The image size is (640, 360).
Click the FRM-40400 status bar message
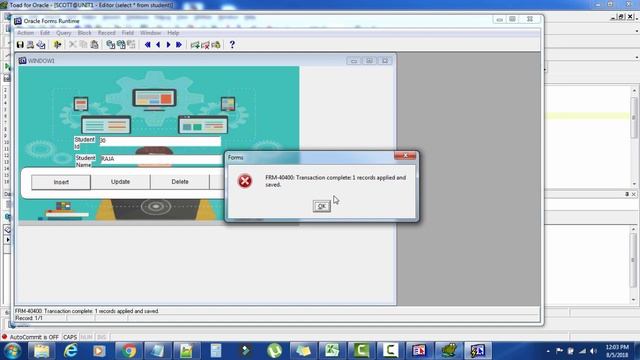pos(87,311)
